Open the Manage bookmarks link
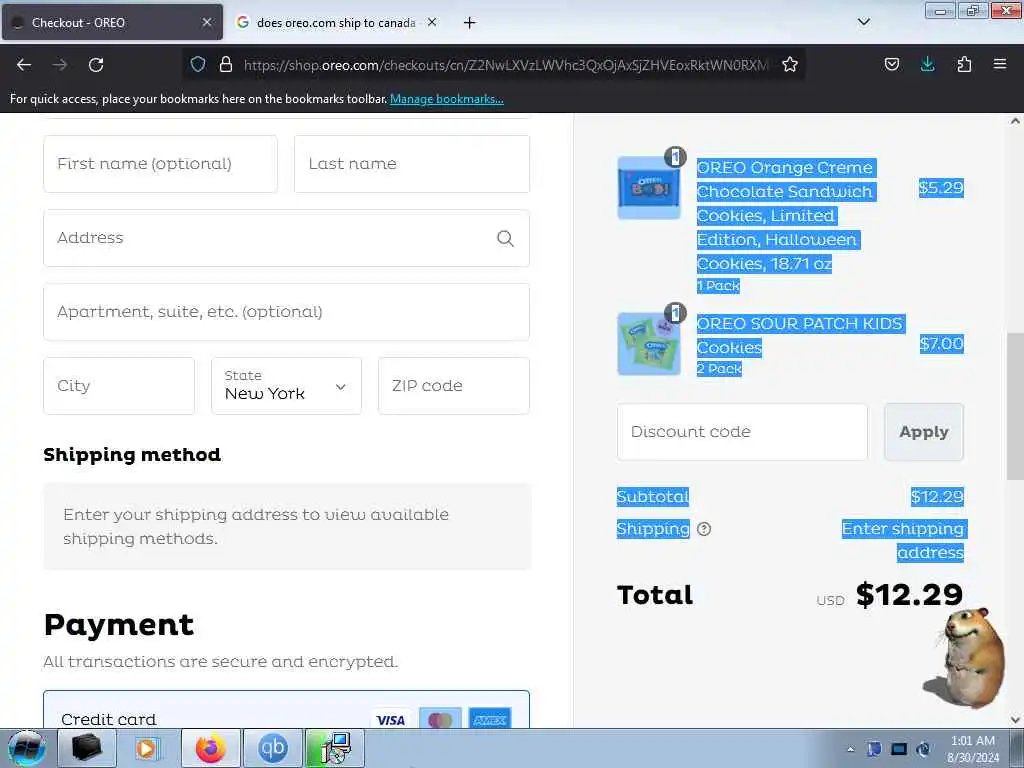Viewport: 1024px width, 768px height. [447, 99]
